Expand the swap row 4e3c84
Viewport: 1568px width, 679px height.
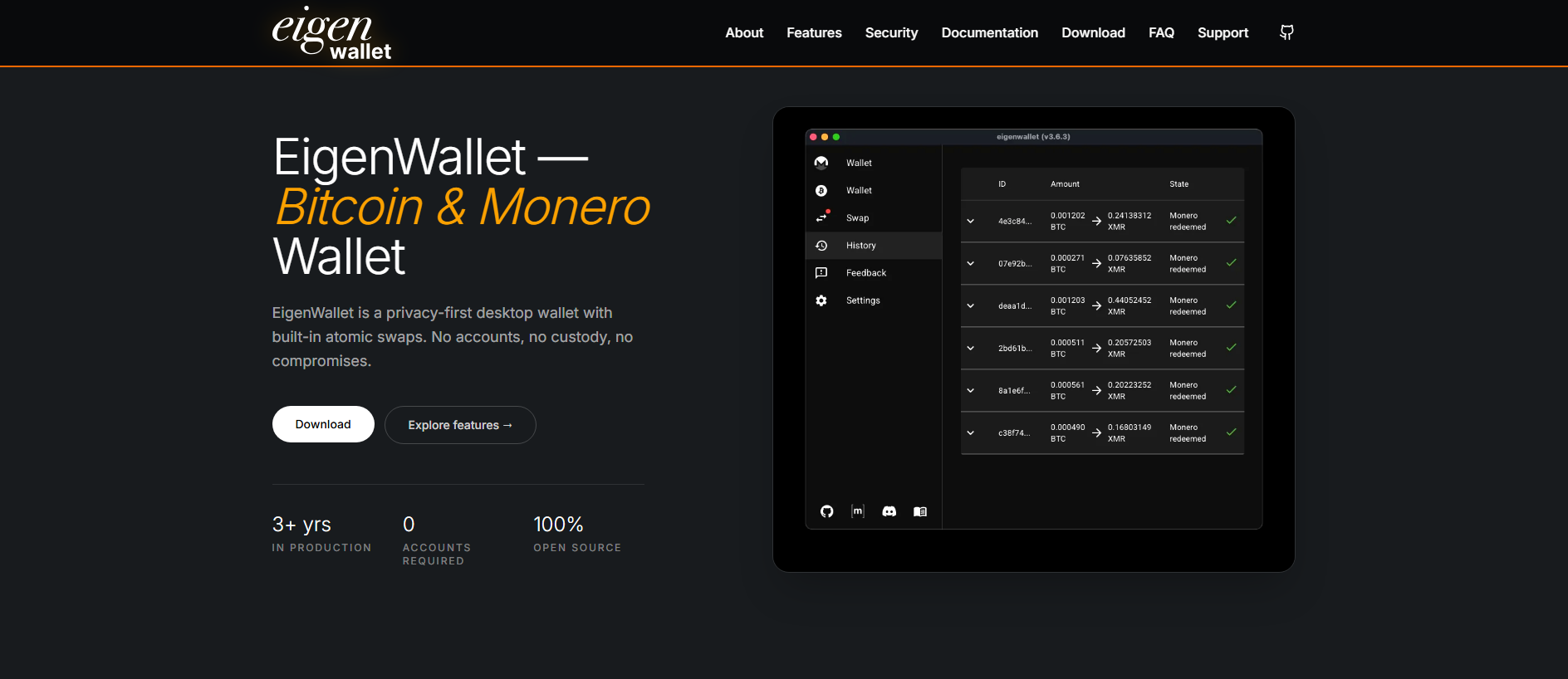971,221
